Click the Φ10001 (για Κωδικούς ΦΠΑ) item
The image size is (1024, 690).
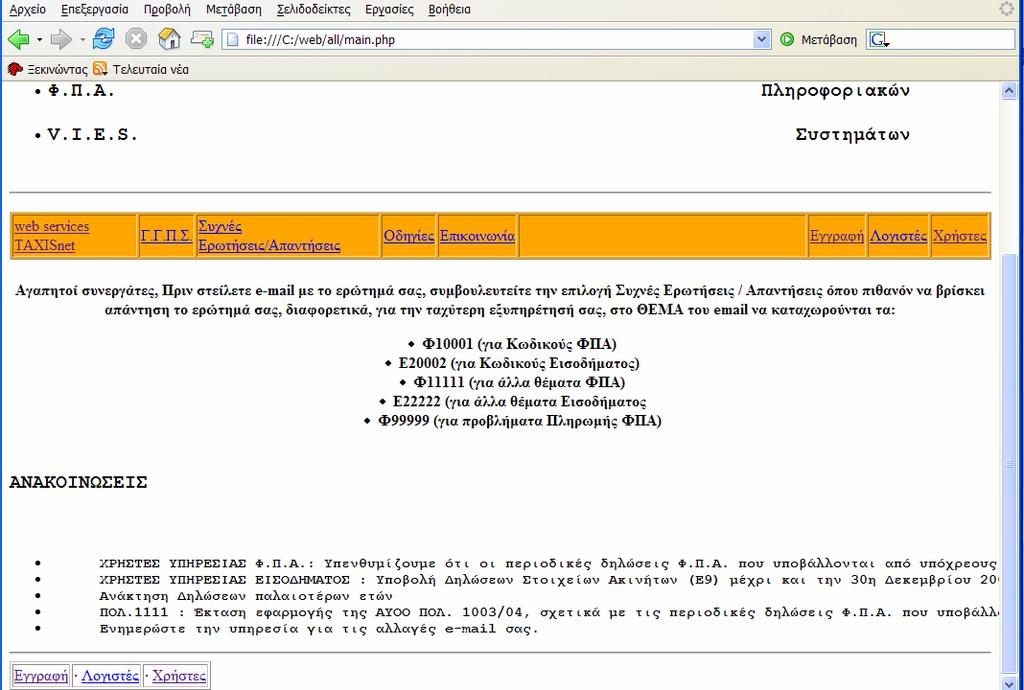pyautogui.click(x=519, y=344)
